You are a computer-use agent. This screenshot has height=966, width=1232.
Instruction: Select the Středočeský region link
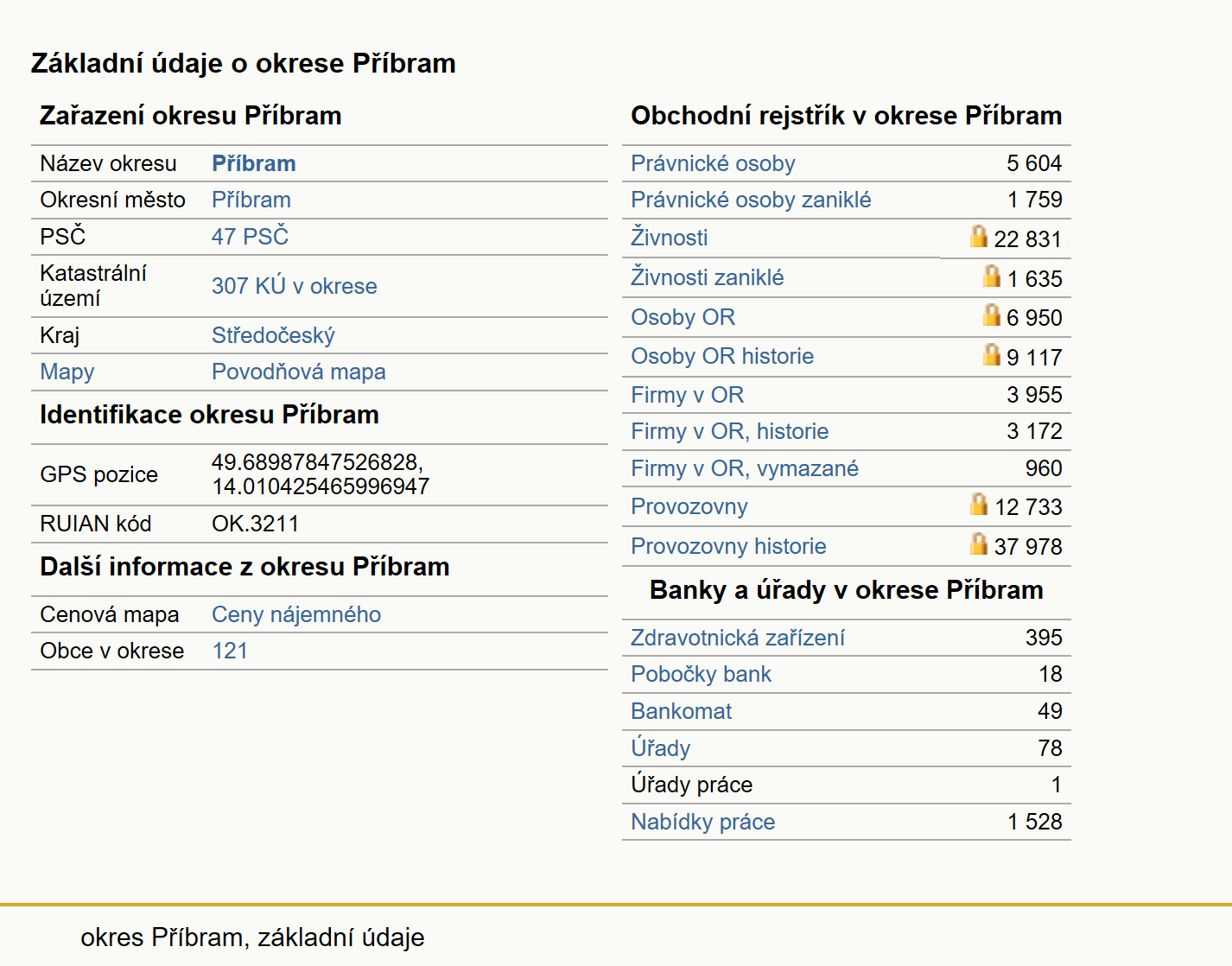coord(273,335)
